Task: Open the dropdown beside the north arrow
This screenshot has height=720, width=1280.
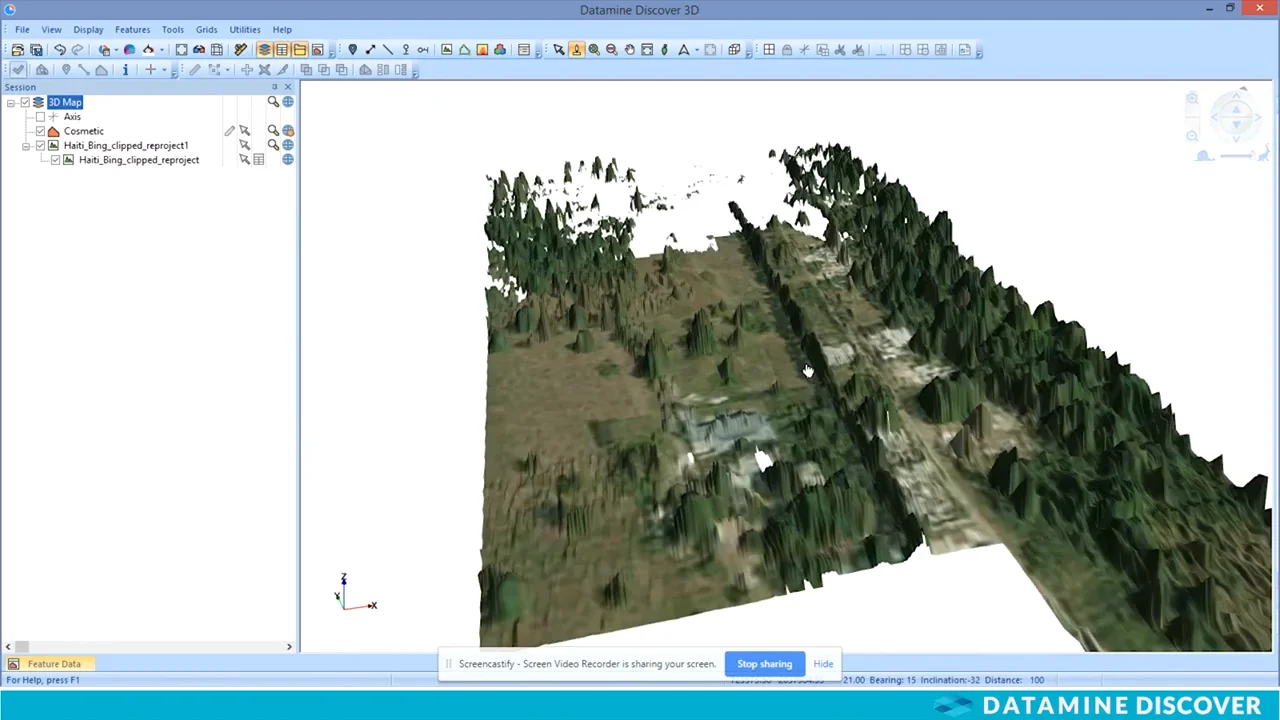Action: click(696, 50)
